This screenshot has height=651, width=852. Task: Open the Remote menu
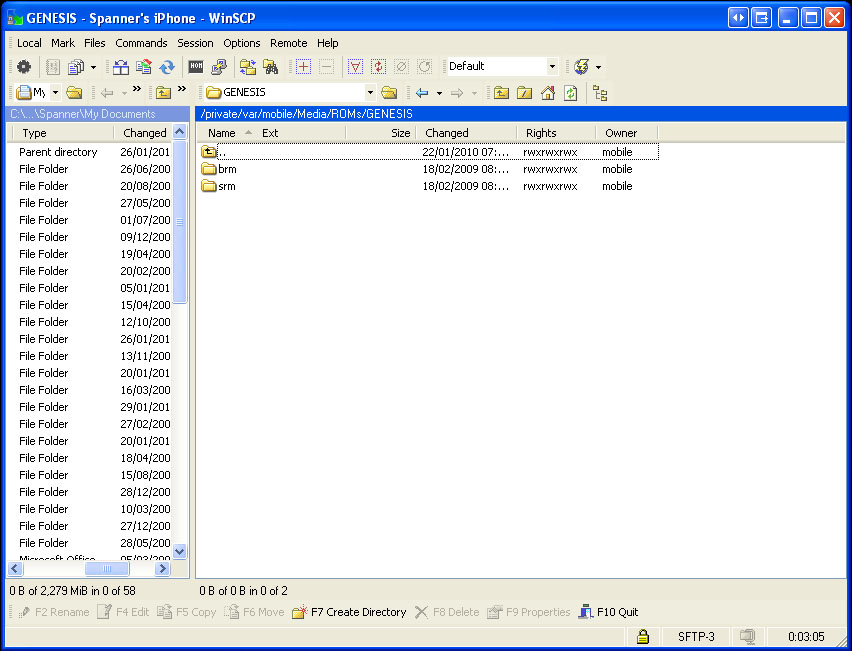coord(289,43)
